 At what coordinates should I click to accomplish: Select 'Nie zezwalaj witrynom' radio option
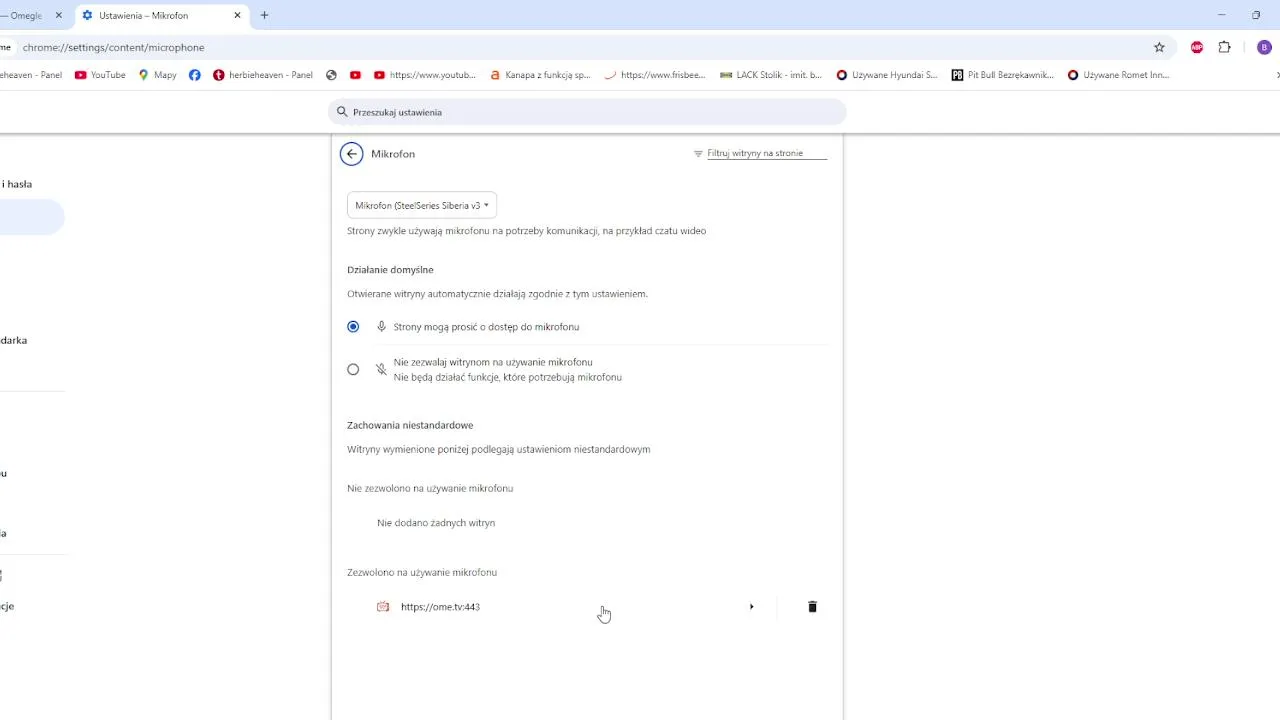353,369
